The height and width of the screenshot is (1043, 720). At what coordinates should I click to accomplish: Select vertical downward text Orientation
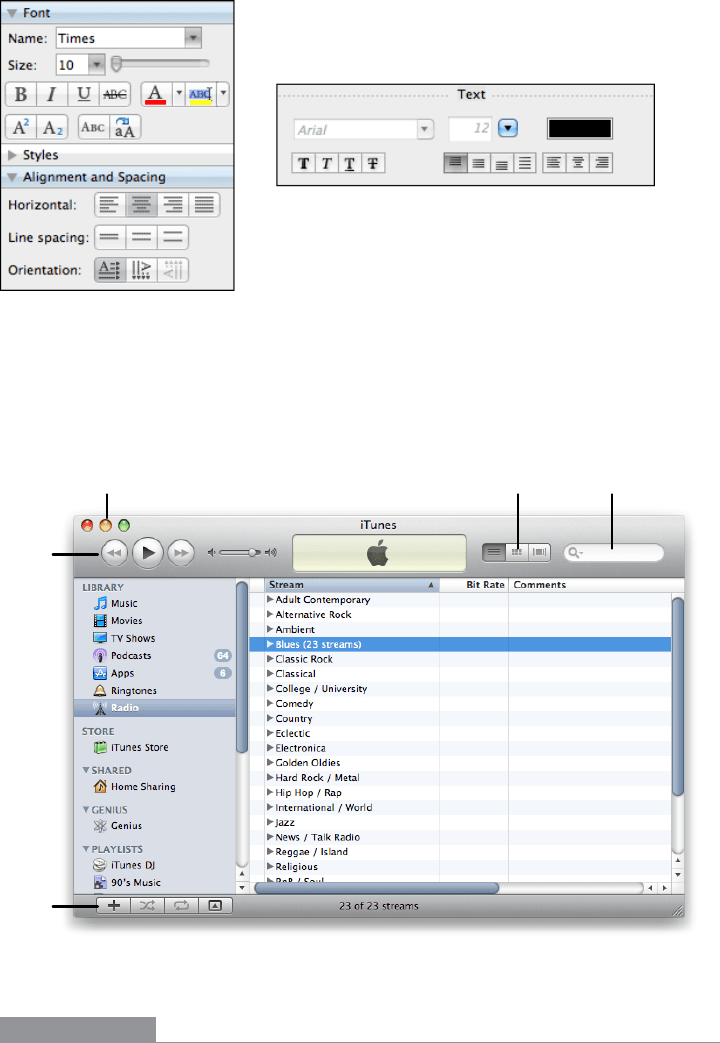click(141, 270)
